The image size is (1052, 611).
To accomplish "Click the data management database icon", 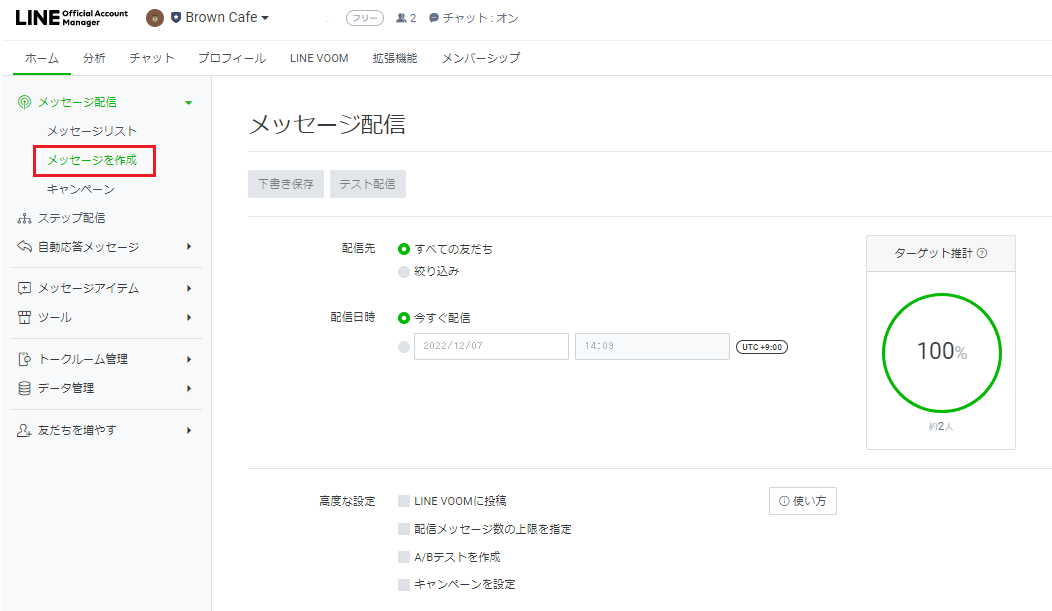I will 25,388.
